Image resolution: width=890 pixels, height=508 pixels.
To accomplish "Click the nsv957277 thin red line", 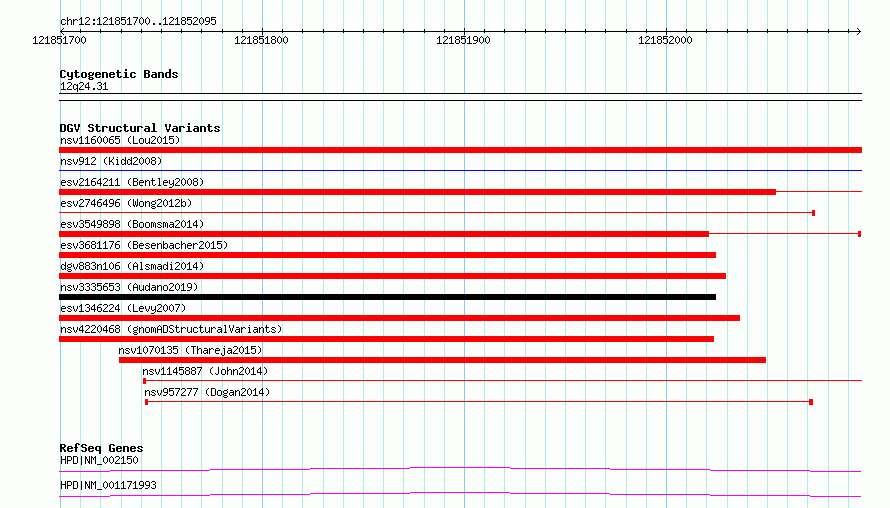I will click(479, 402).
